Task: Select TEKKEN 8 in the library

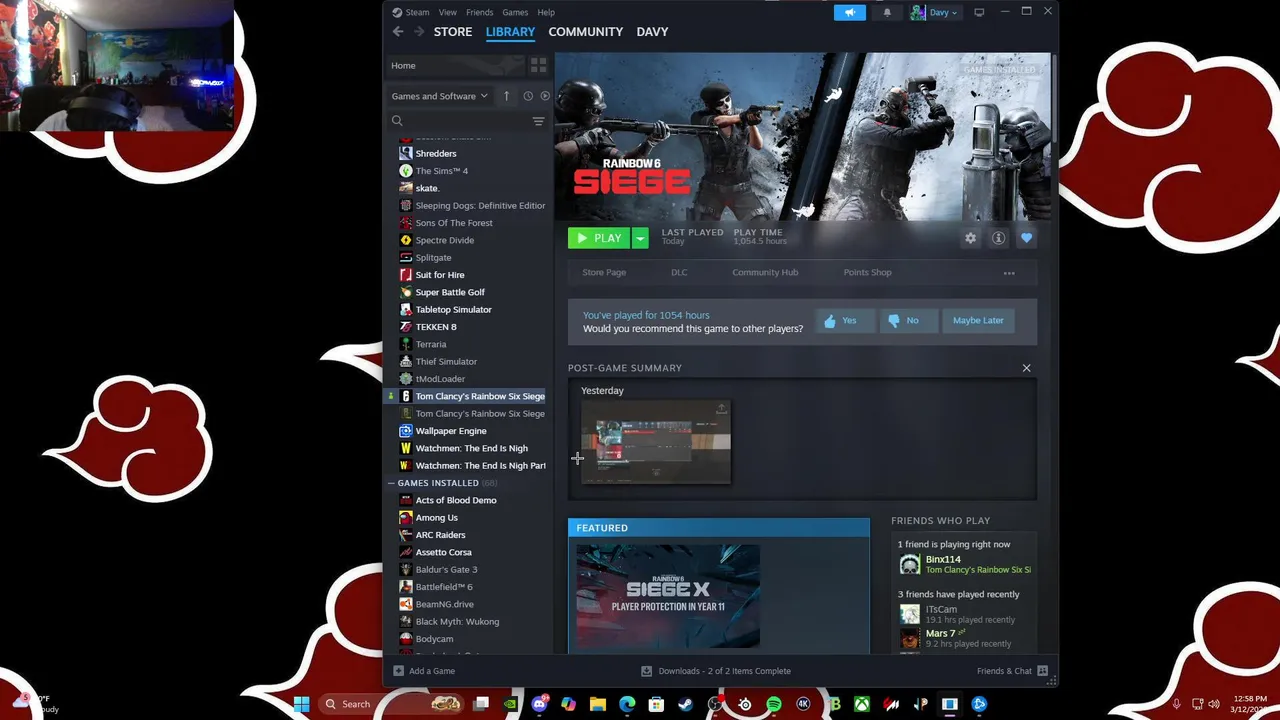Action: click(x=436, y=327)
